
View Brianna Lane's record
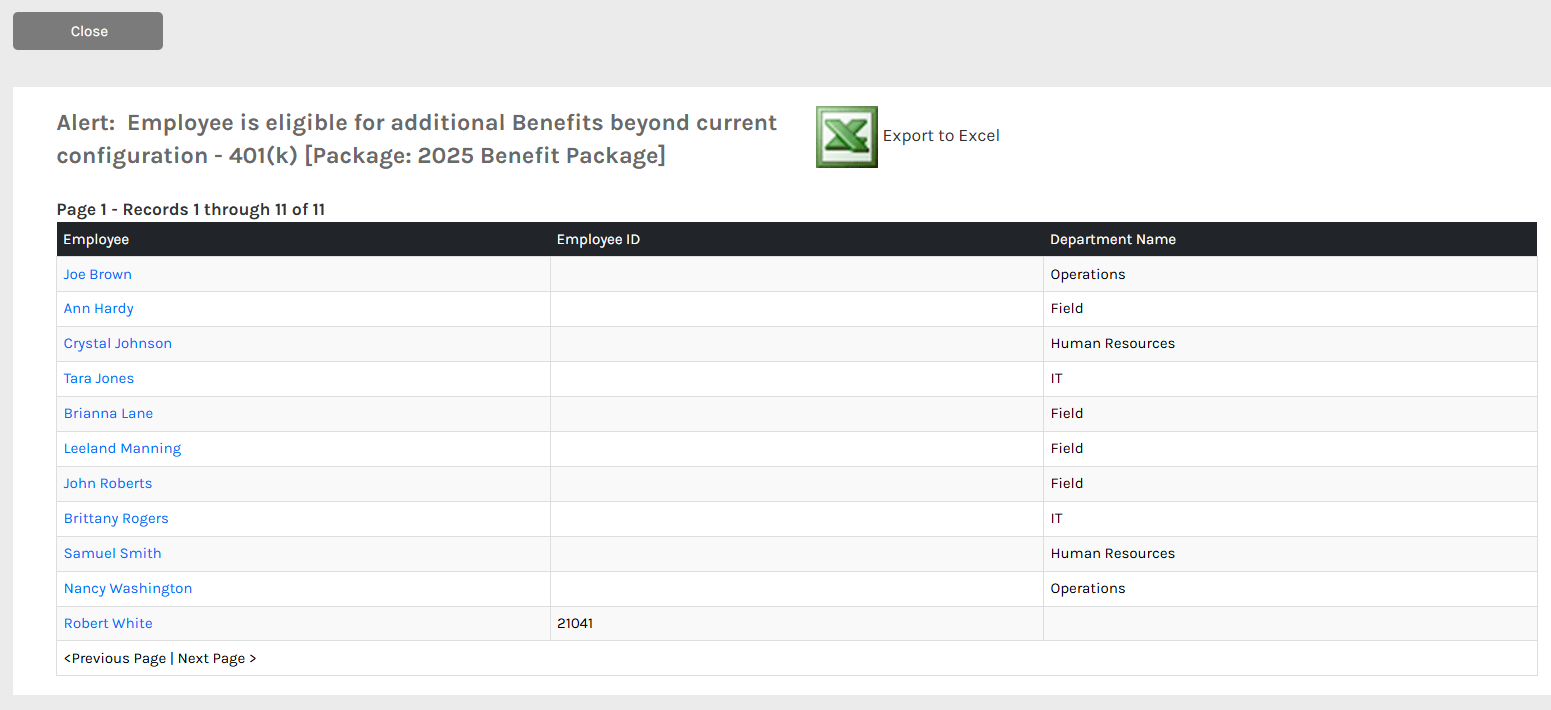[108, 414]
